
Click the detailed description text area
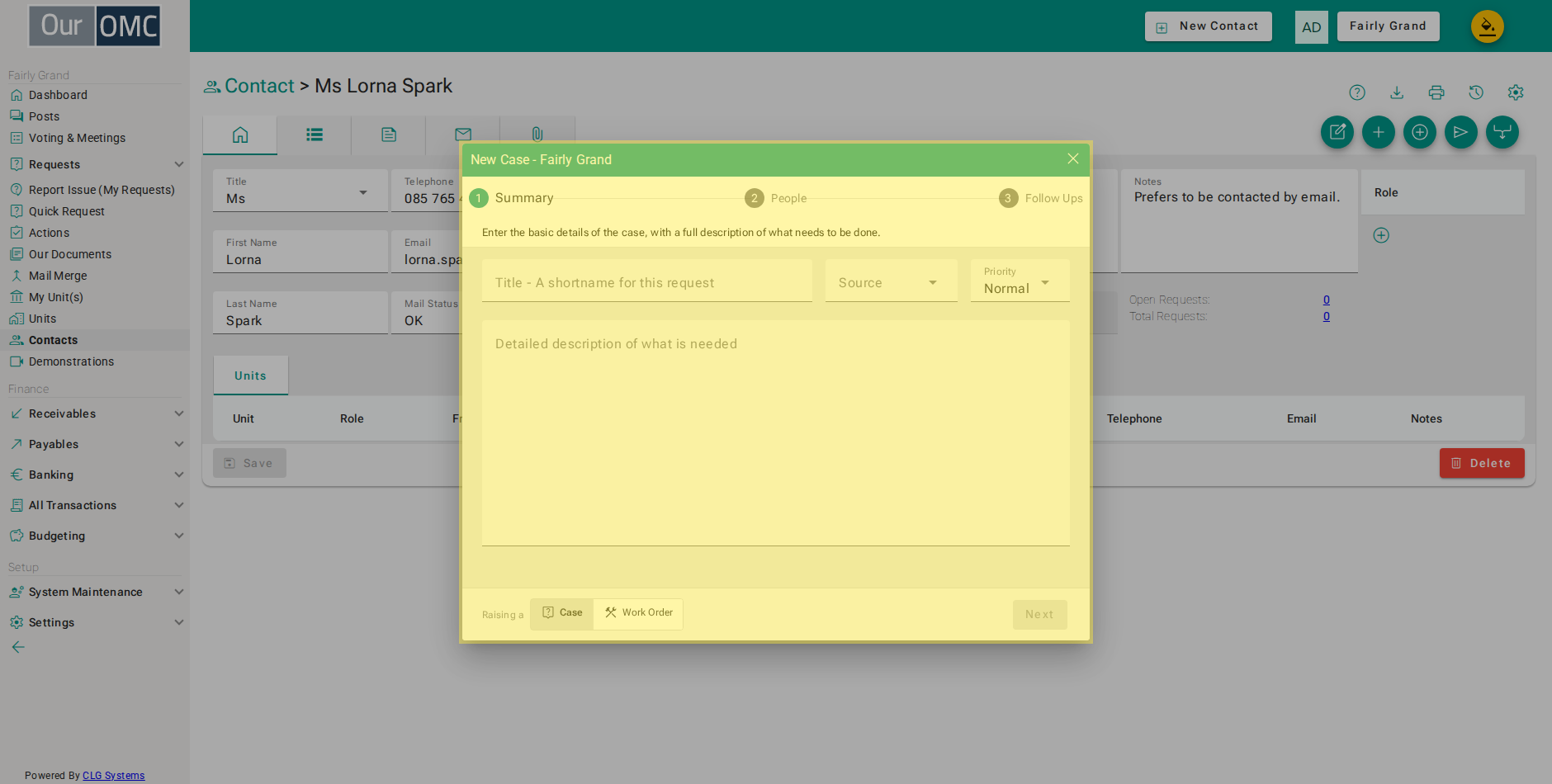pyautogui.click(x=776, y=433)
